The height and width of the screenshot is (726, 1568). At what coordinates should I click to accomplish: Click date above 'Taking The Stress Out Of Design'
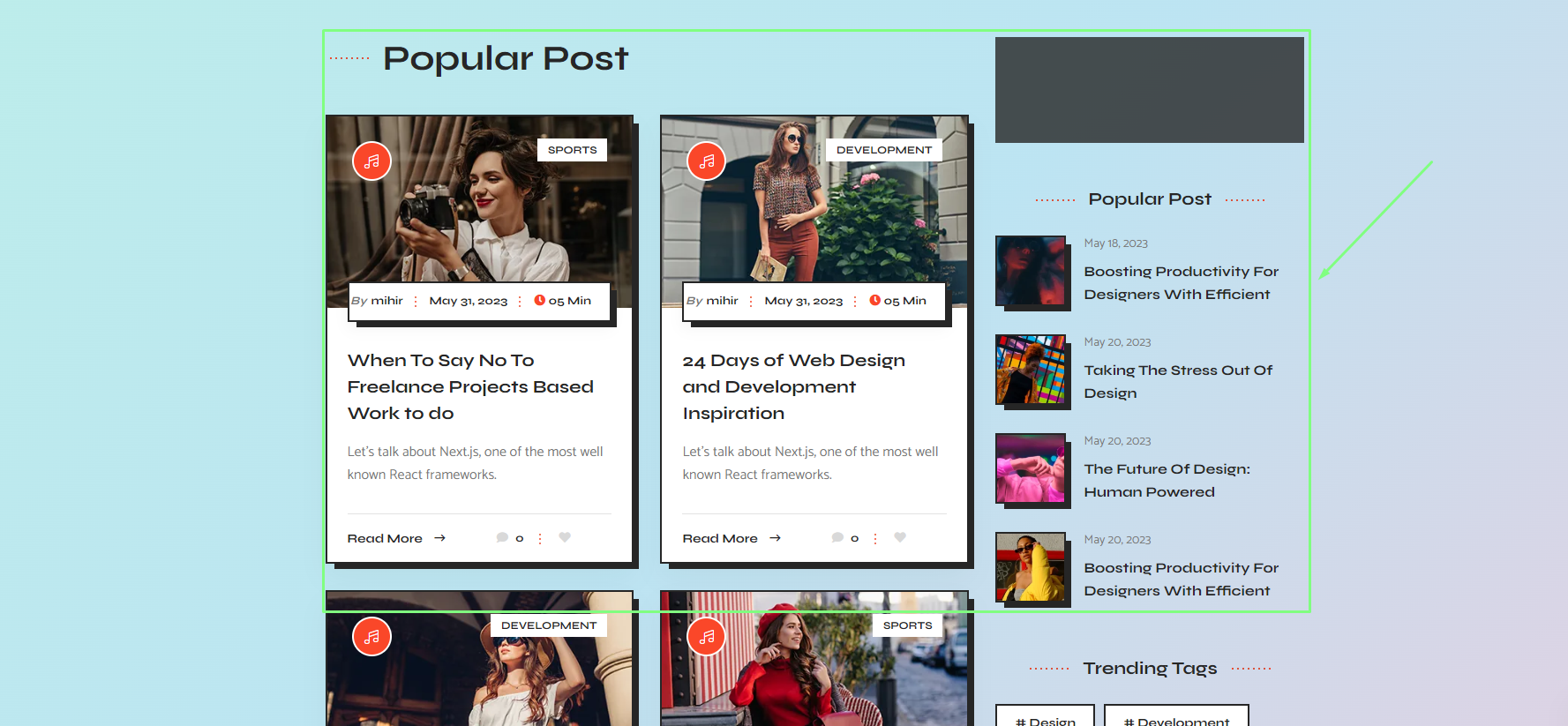point(1117,342)
